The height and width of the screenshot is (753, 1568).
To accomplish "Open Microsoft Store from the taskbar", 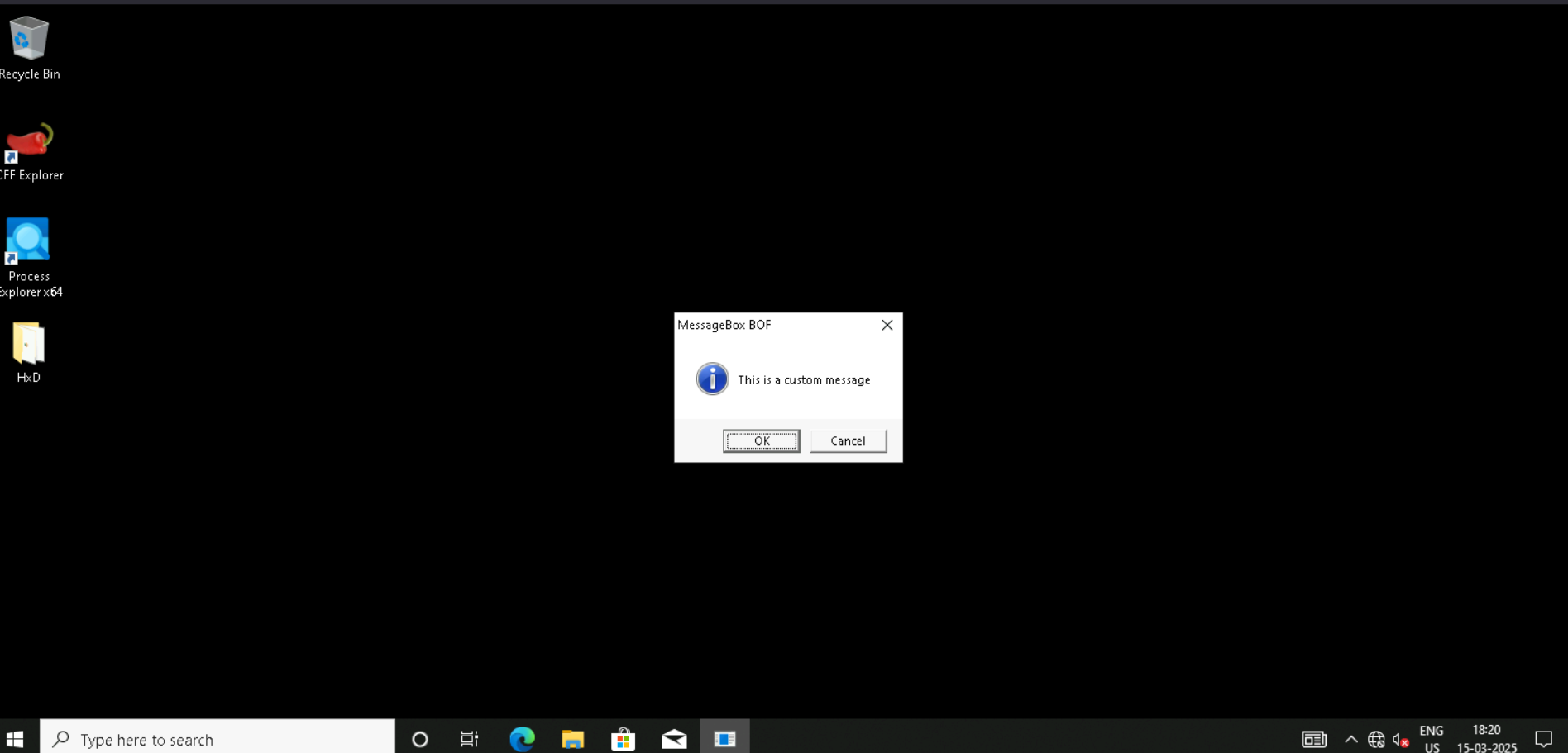I will tap(623, 739).
